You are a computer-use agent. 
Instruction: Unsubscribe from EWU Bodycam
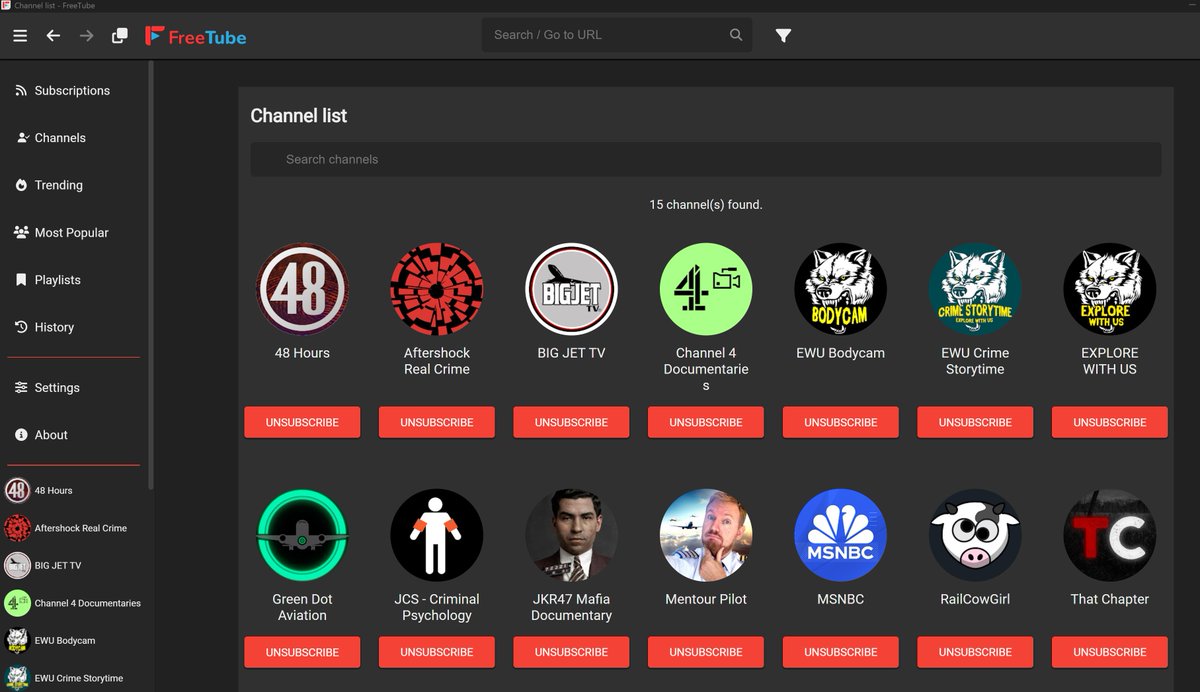click(840, 422)
